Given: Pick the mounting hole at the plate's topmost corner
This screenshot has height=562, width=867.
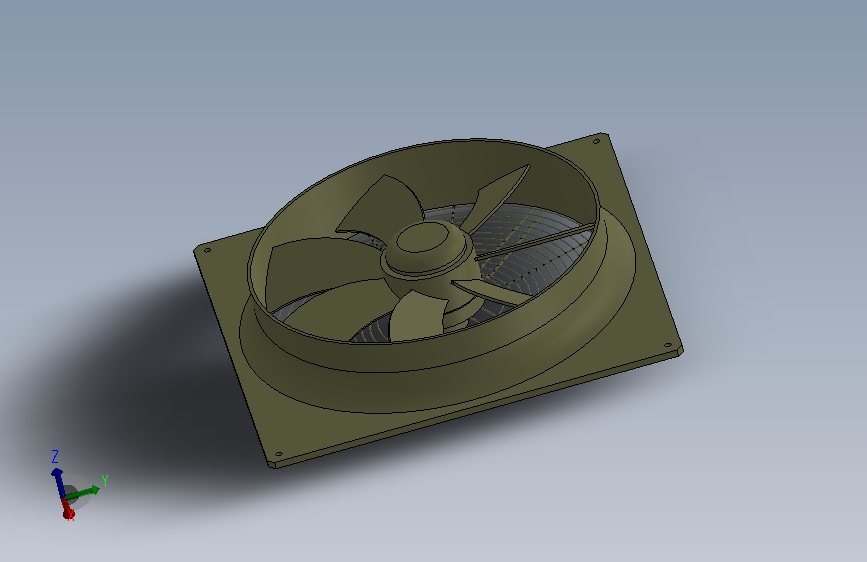Looking at the screenshot, I should pyautogui.click(x=597, y=142).
